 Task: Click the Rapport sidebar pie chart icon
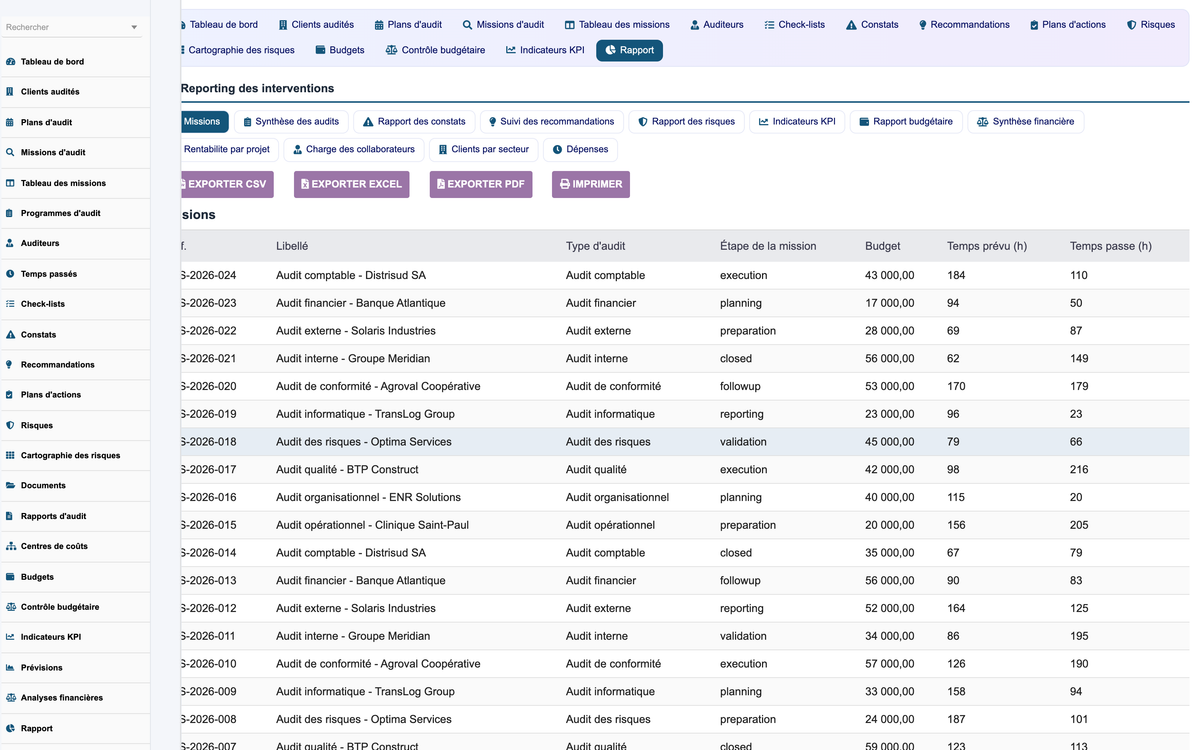click(x=10, y=729)
